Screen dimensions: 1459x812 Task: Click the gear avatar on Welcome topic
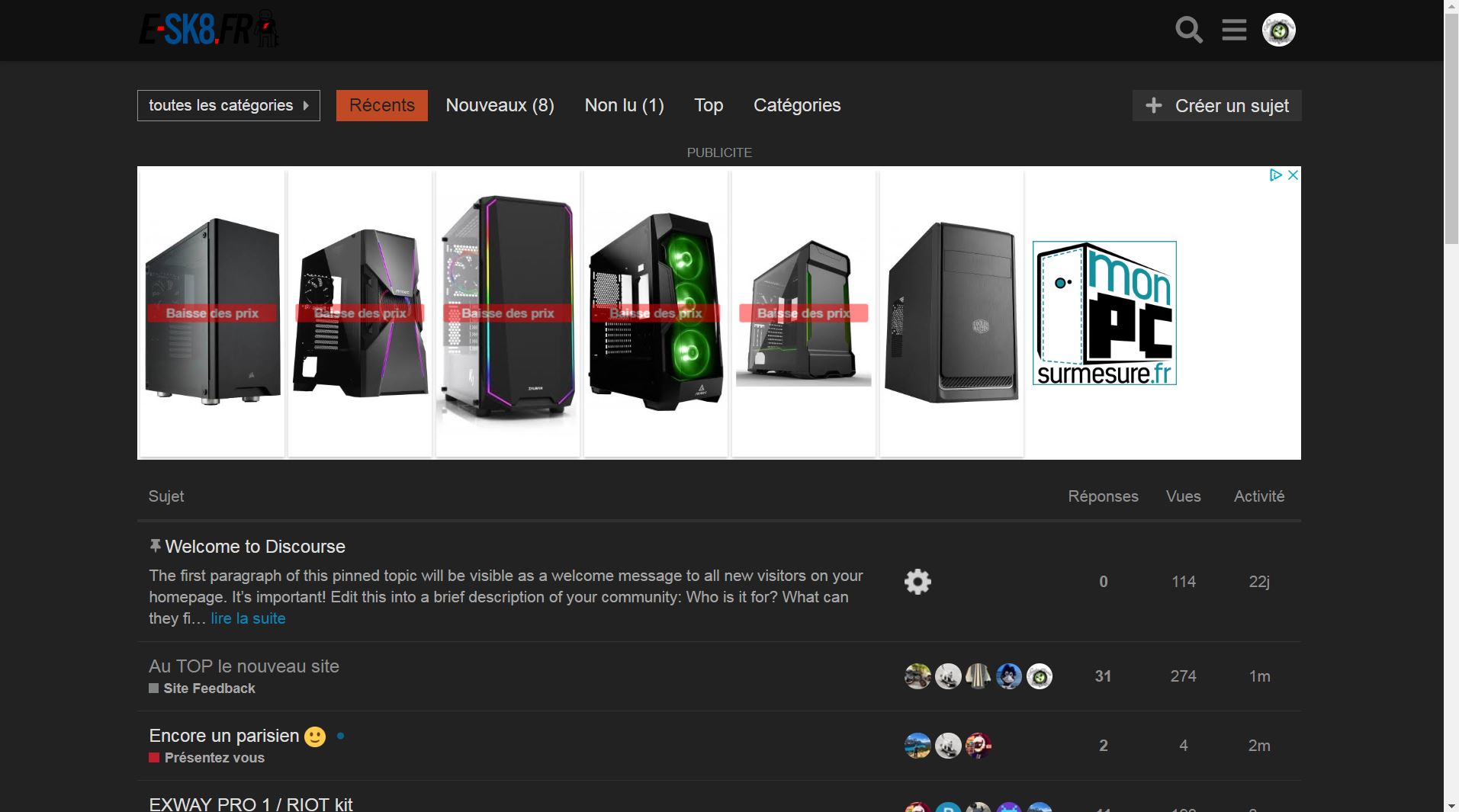tap(917, 582)
